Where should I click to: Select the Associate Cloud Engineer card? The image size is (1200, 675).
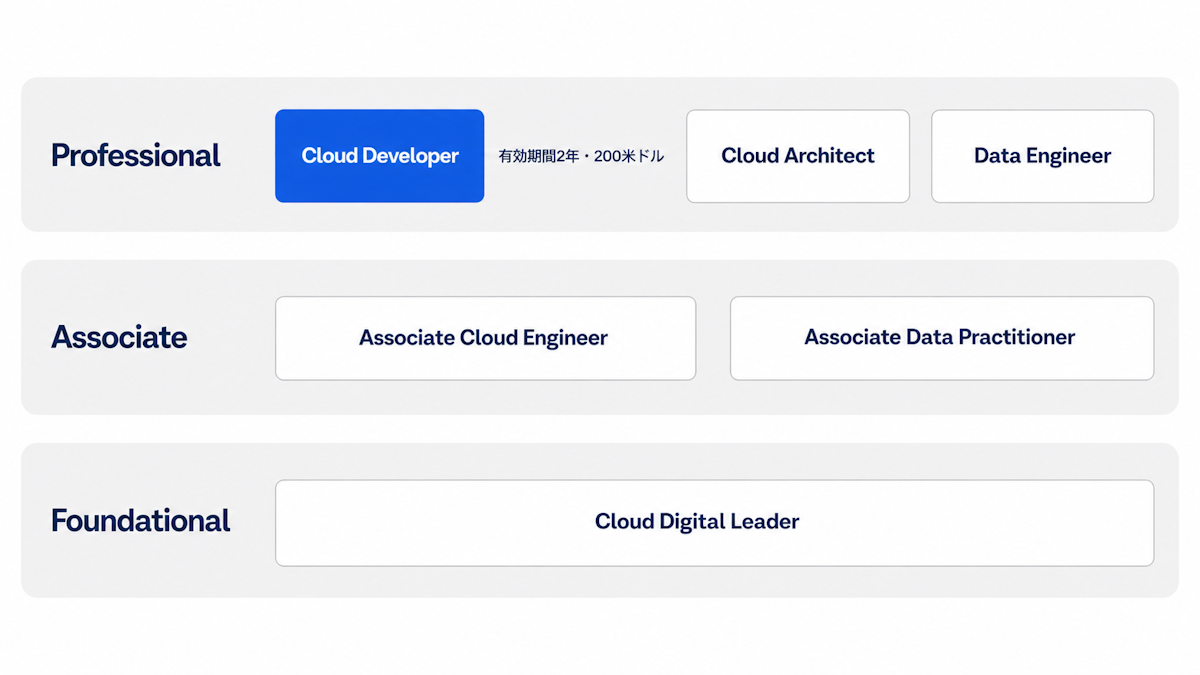485,338
